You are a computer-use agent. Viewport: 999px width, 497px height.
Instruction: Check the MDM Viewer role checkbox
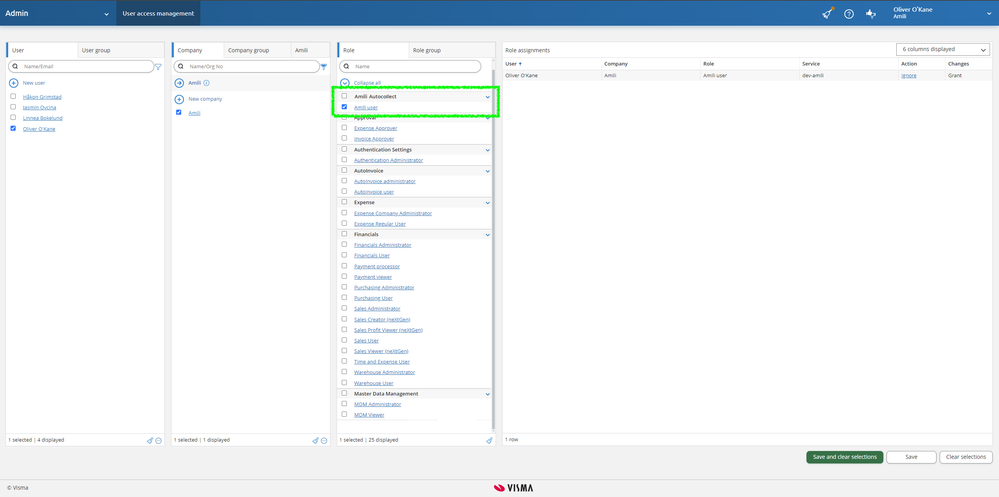pyautogui.click(x=345, y=414)
